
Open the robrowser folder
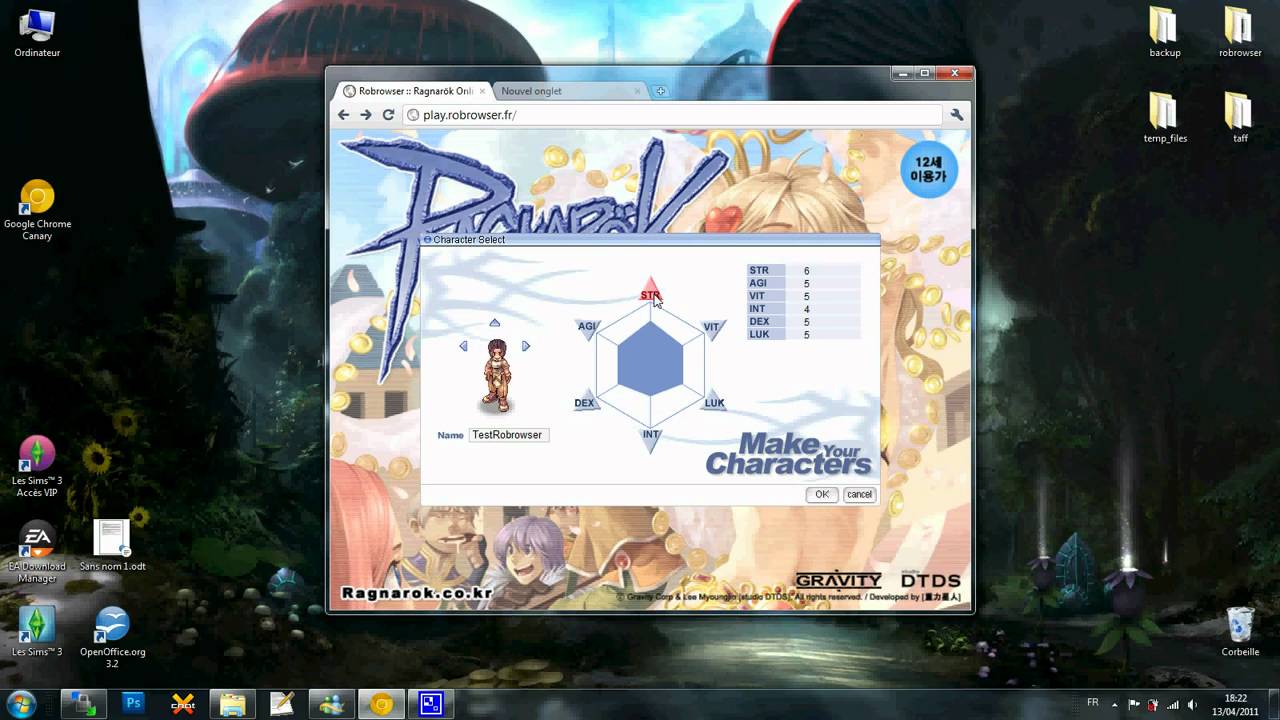point(1239,33)
